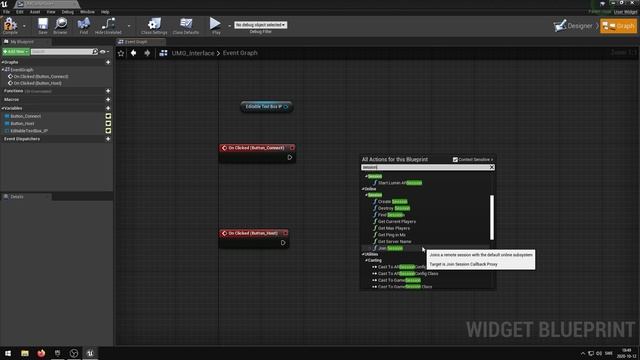640x360 pixels.
Task: Add a new macro with plus icon
Action: click(108, 100)
